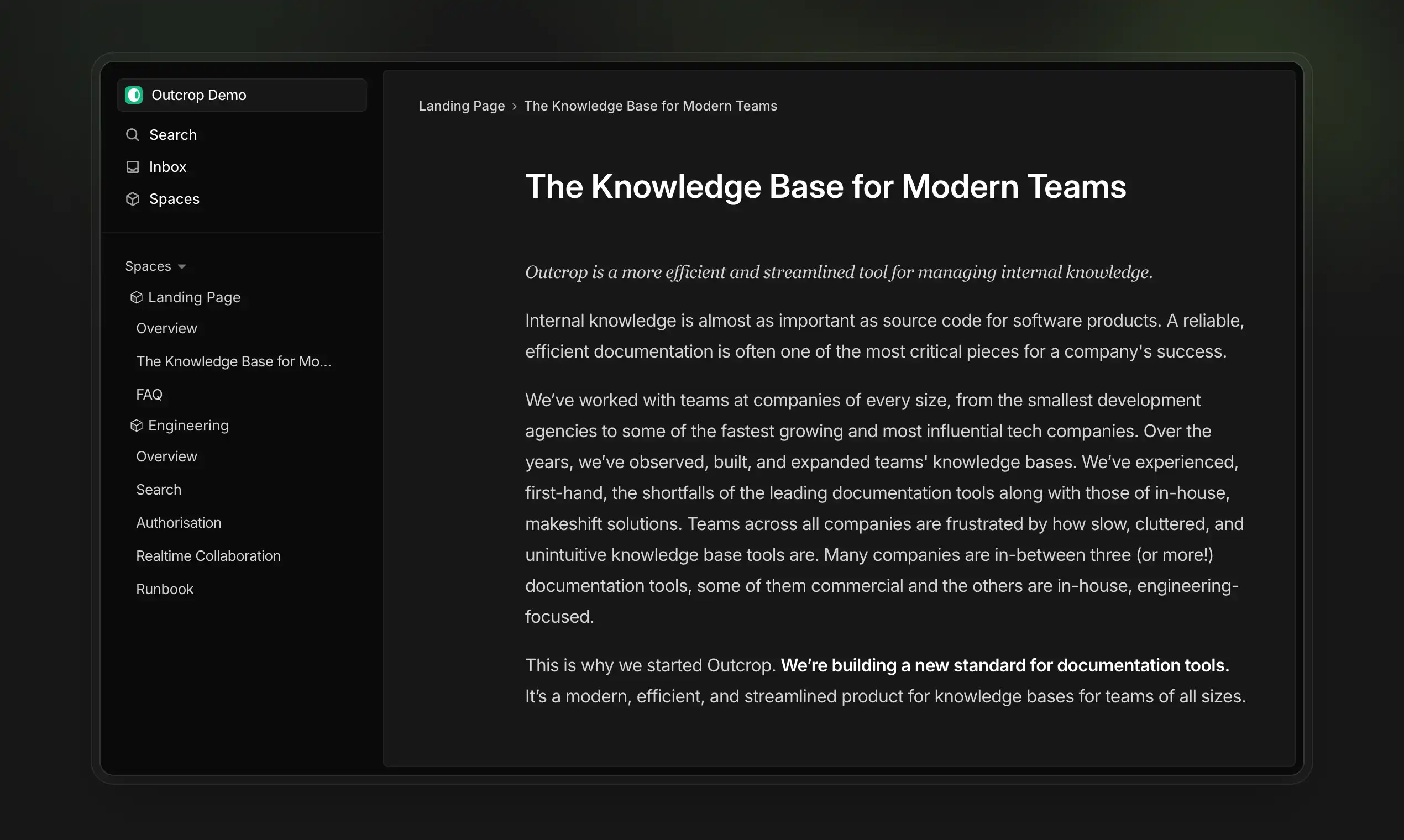1404x840 pixels.
Task: Click the Spaces cube icon in top nav
Action: pyautogui.click(x=133, y=200)
